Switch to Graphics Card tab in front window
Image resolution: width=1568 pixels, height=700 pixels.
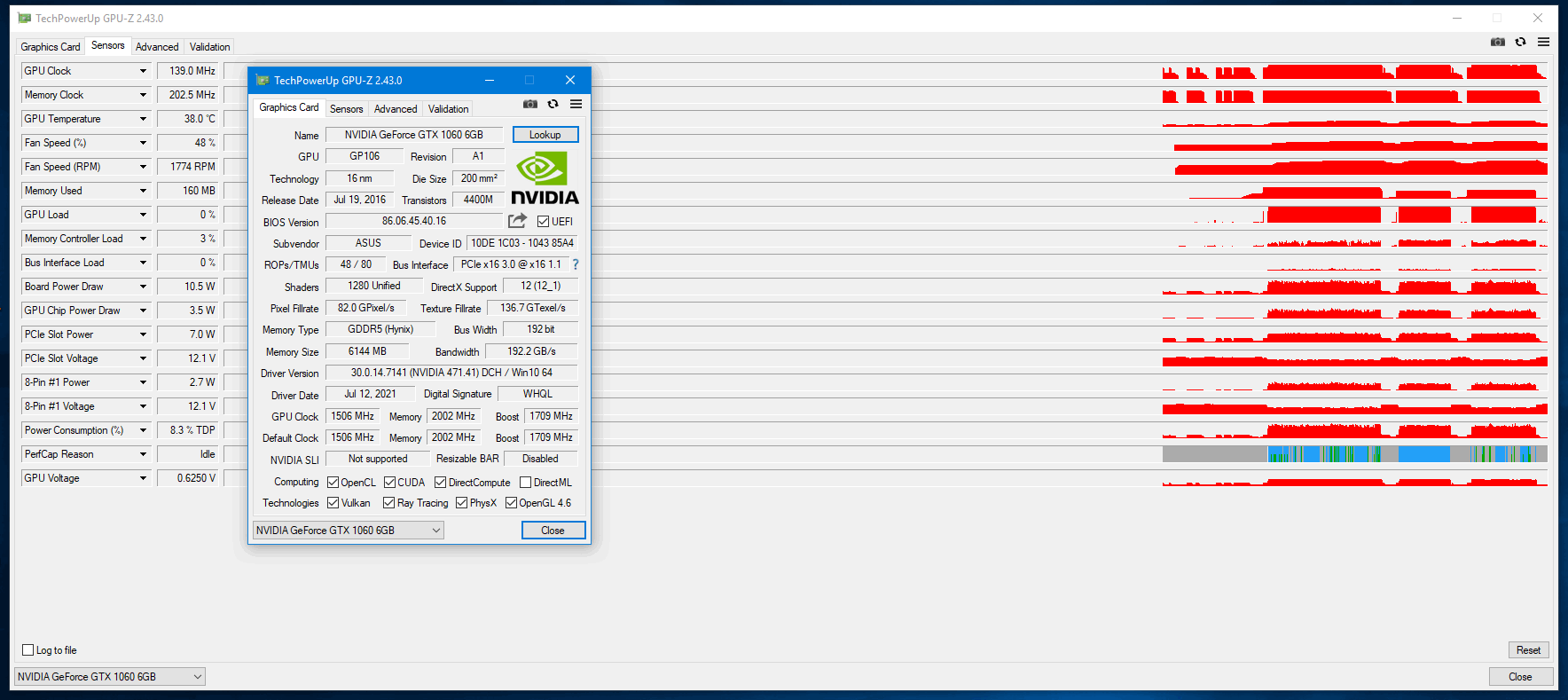pos(288,107)
